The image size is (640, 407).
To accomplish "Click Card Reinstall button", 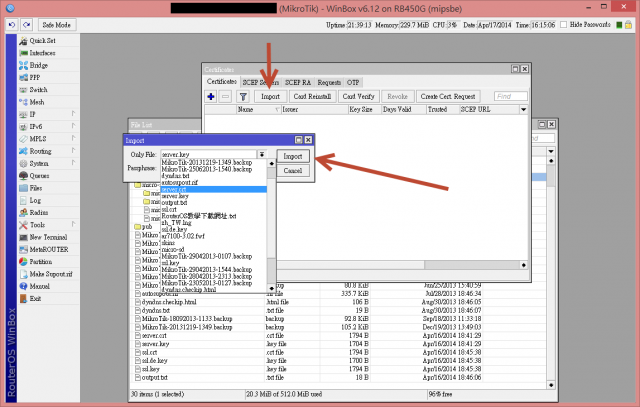I will point(312,96).
